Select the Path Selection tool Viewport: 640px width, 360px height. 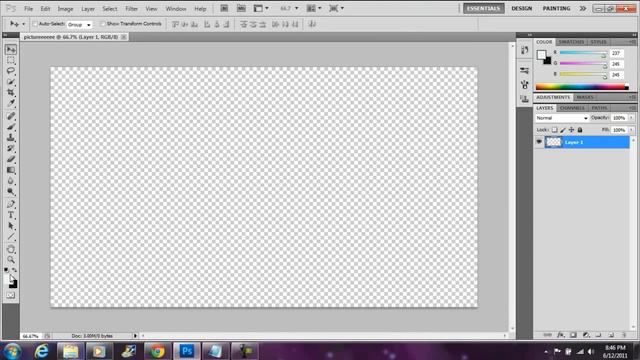[x=11, y=226]
